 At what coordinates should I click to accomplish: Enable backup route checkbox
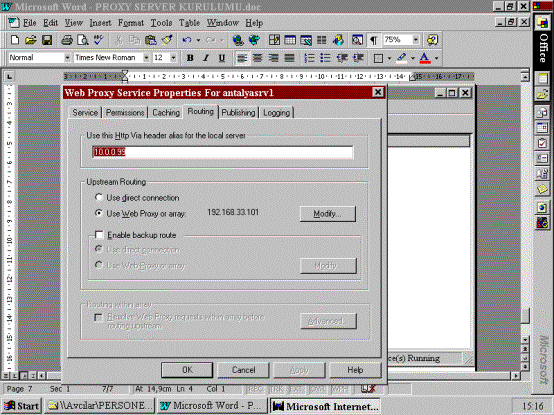tap(99, 235)
